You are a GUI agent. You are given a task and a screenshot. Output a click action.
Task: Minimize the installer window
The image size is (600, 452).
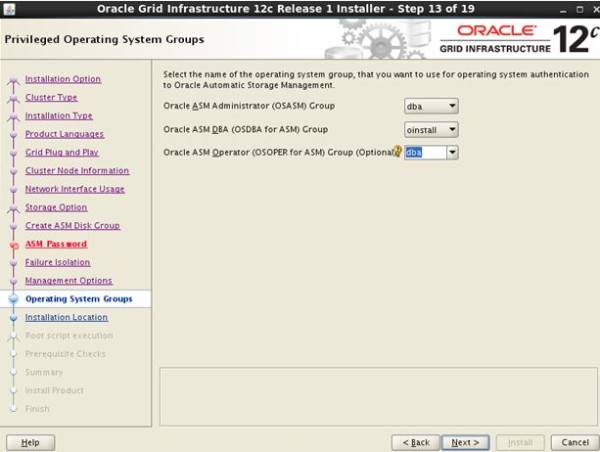[563, 10]
